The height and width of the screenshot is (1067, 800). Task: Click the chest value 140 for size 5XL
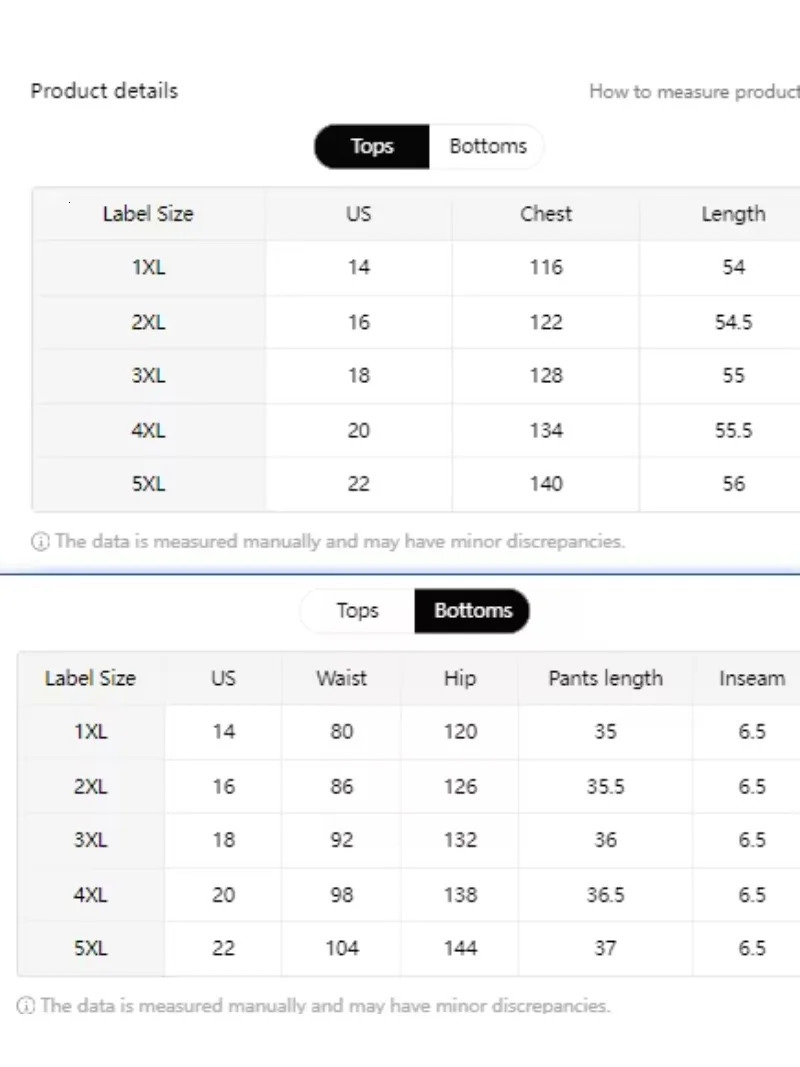546,484
